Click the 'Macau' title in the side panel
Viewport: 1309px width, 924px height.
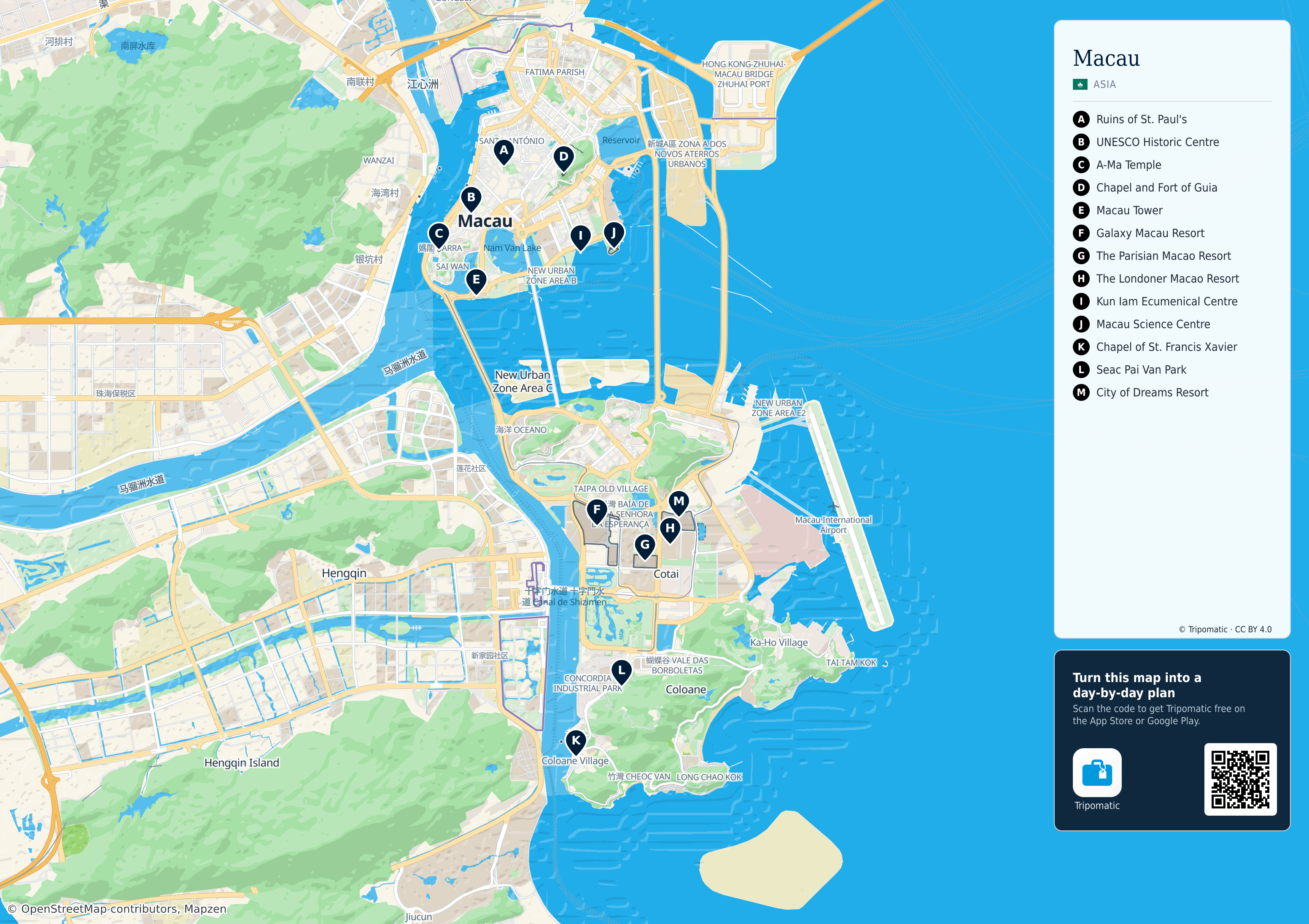[1106, 58]
